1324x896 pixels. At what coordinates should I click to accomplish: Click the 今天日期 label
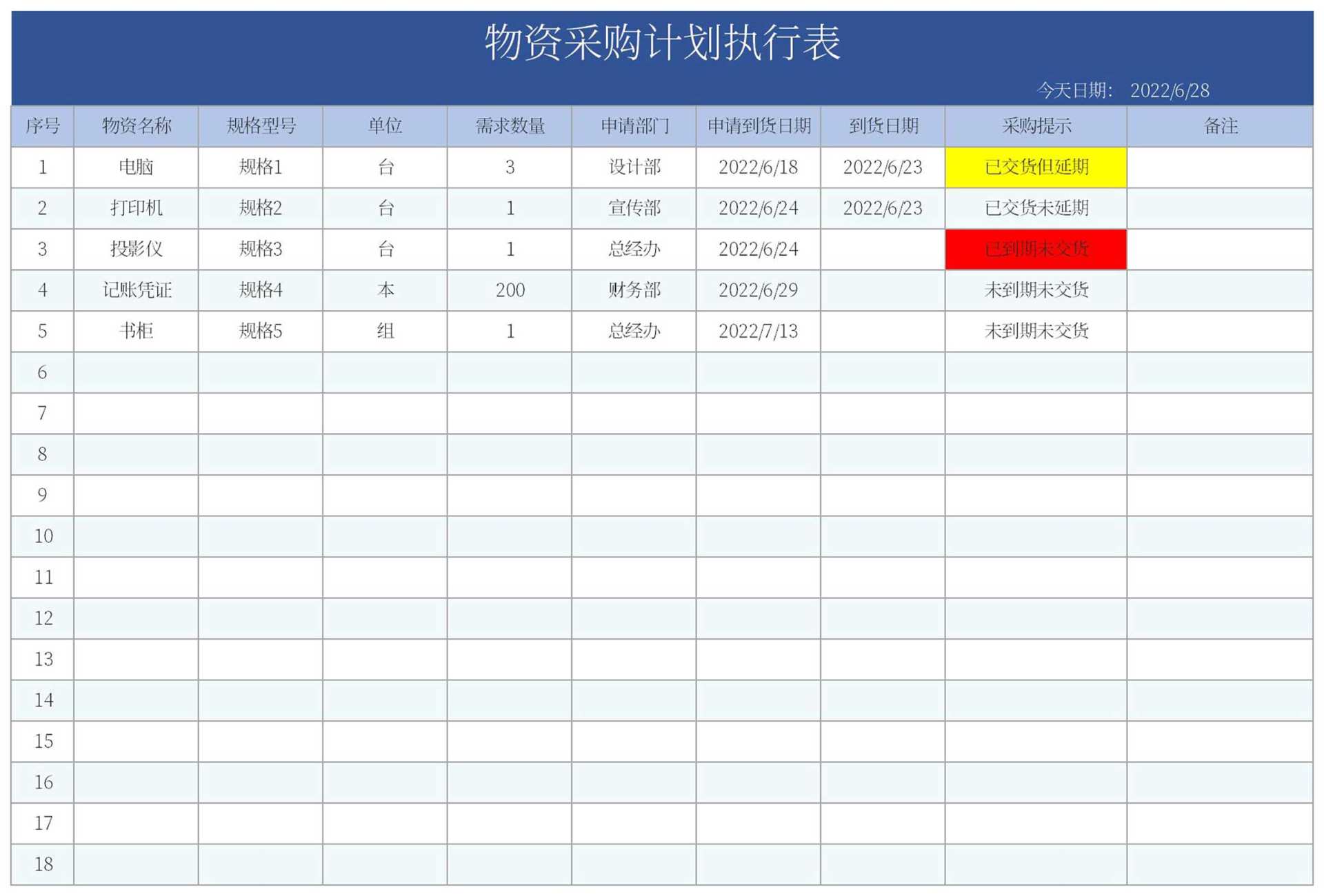pos(1074,90)
